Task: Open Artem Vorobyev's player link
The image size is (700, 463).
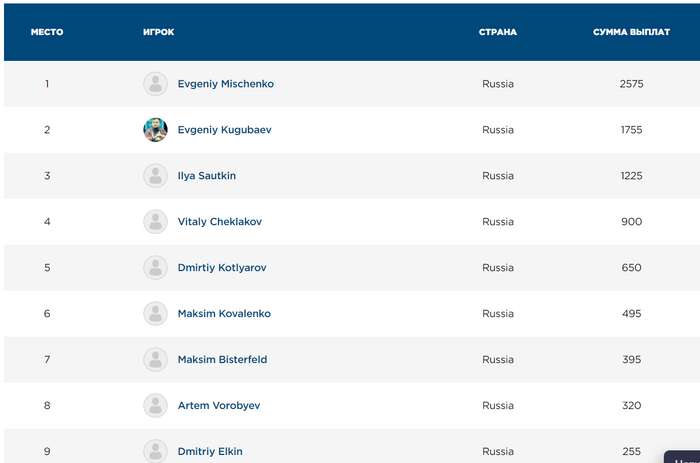Action: (x=217, y=406)
